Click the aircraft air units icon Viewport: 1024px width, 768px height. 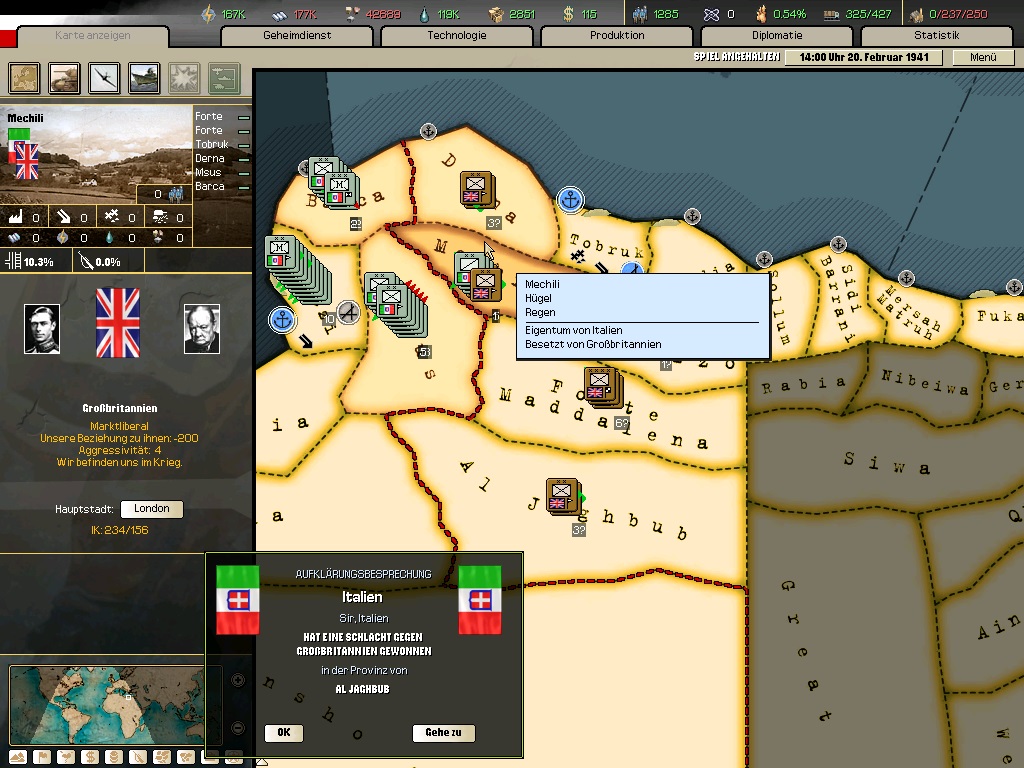pos(104,77)
